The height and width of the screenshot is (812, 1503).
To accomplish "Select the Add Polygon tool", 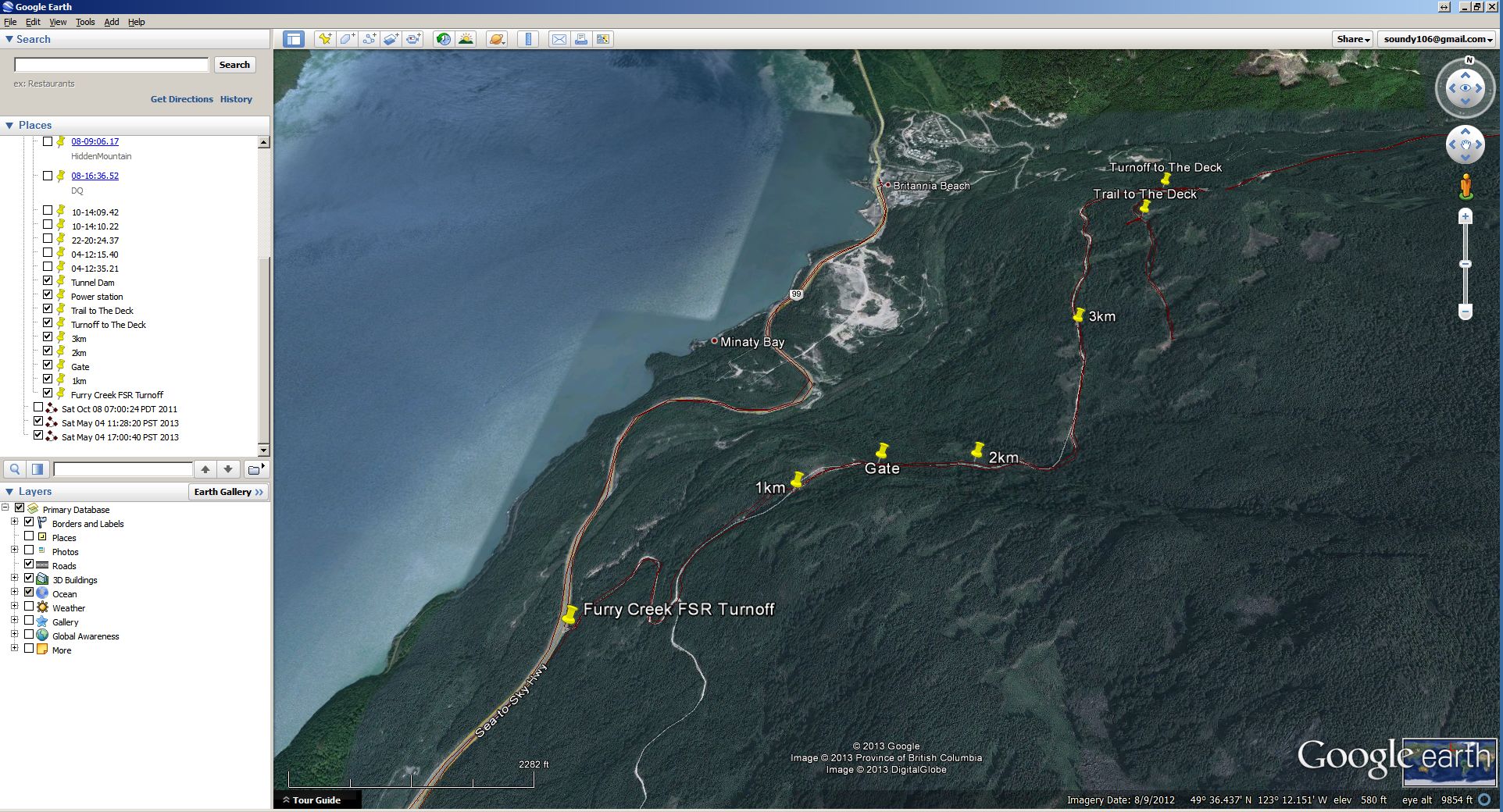I will (x=348, y=39).
